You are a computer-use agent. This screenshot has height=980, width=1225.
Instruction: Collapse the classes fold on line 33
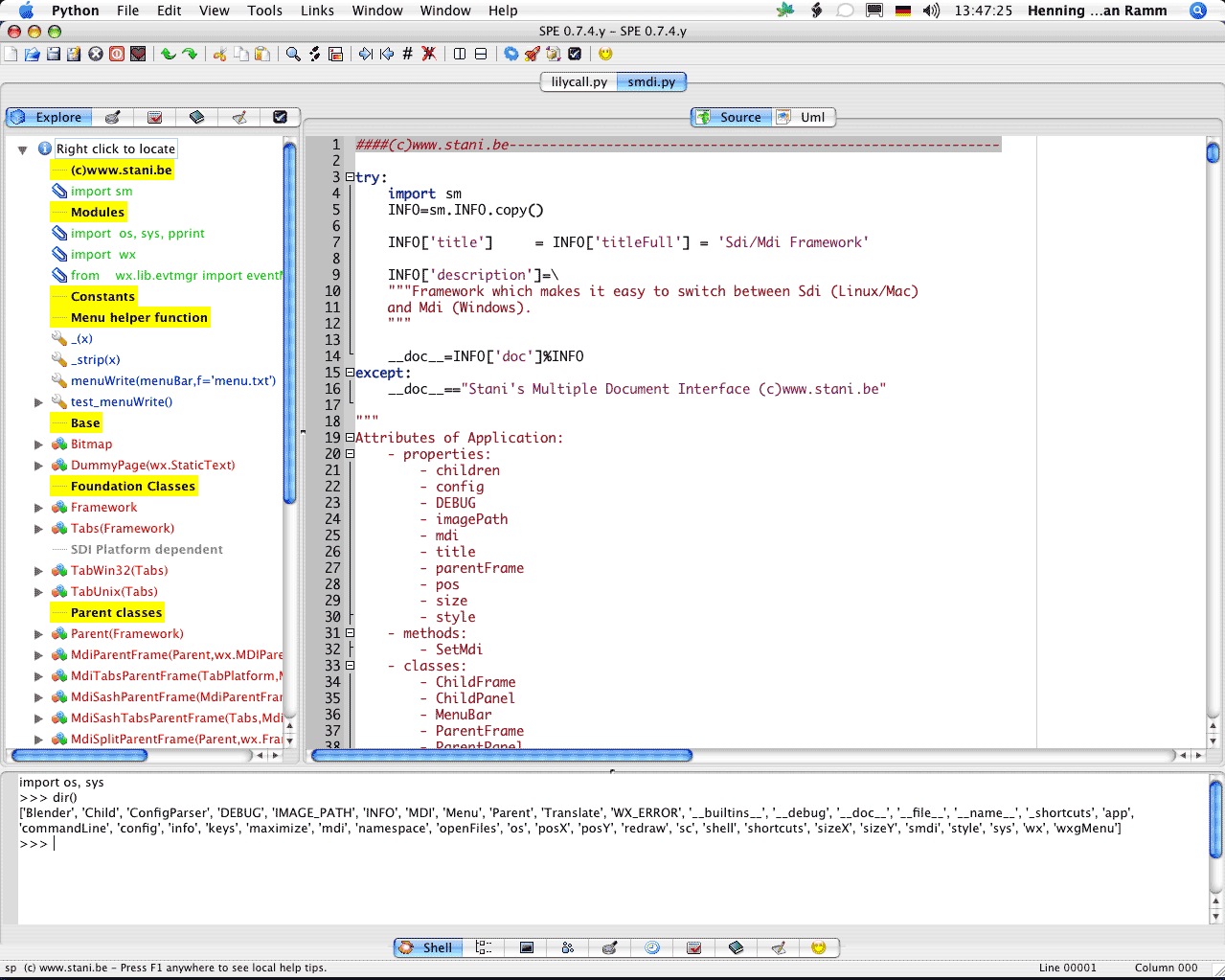pyautogui.click(x=350, y=666)
